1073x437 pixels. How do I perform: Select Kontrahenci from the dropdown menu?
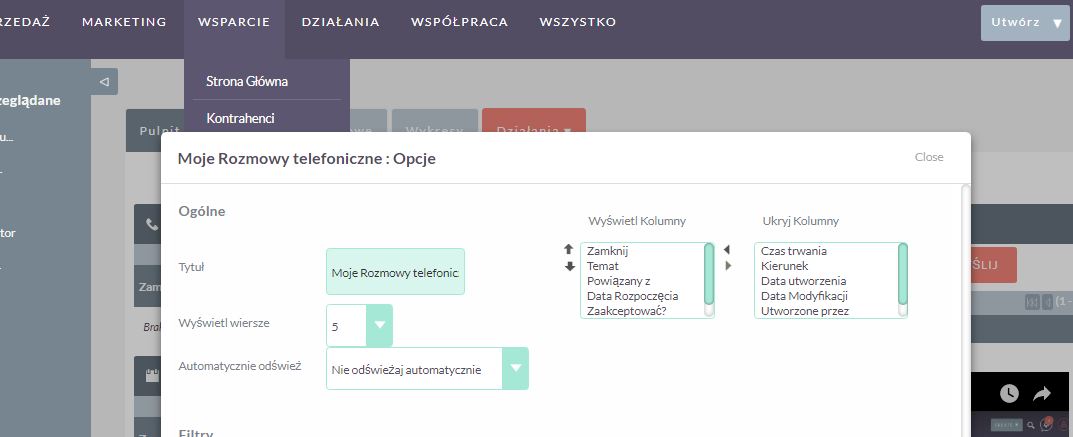tap(240, 118)
